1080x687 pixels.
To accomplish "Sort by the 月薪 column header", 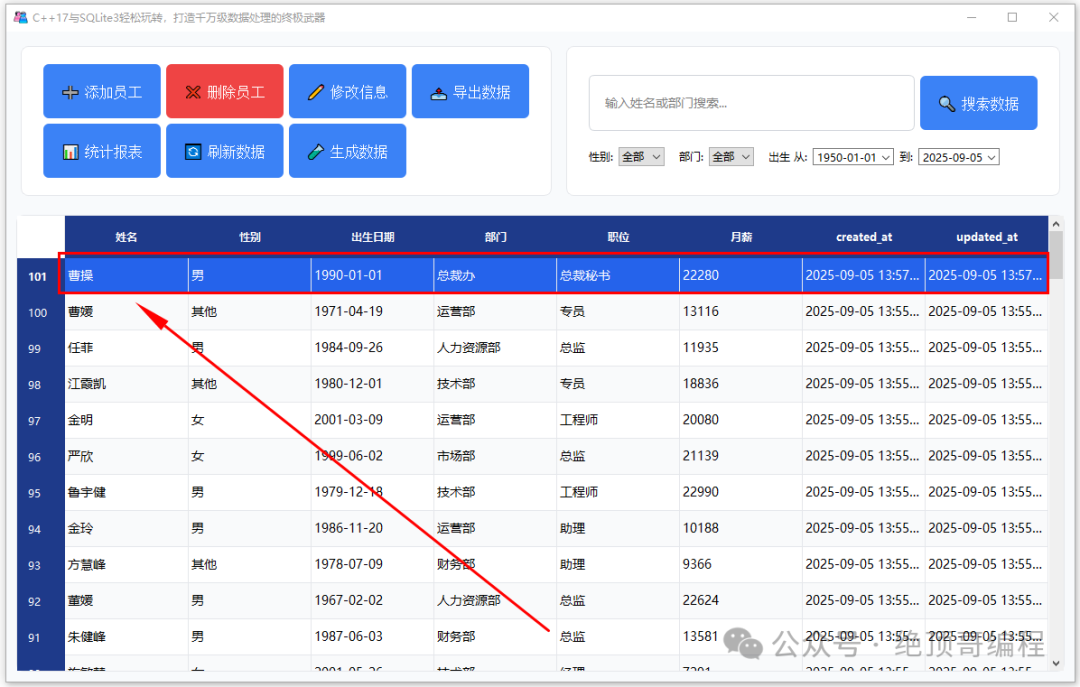I will (741, 236).
